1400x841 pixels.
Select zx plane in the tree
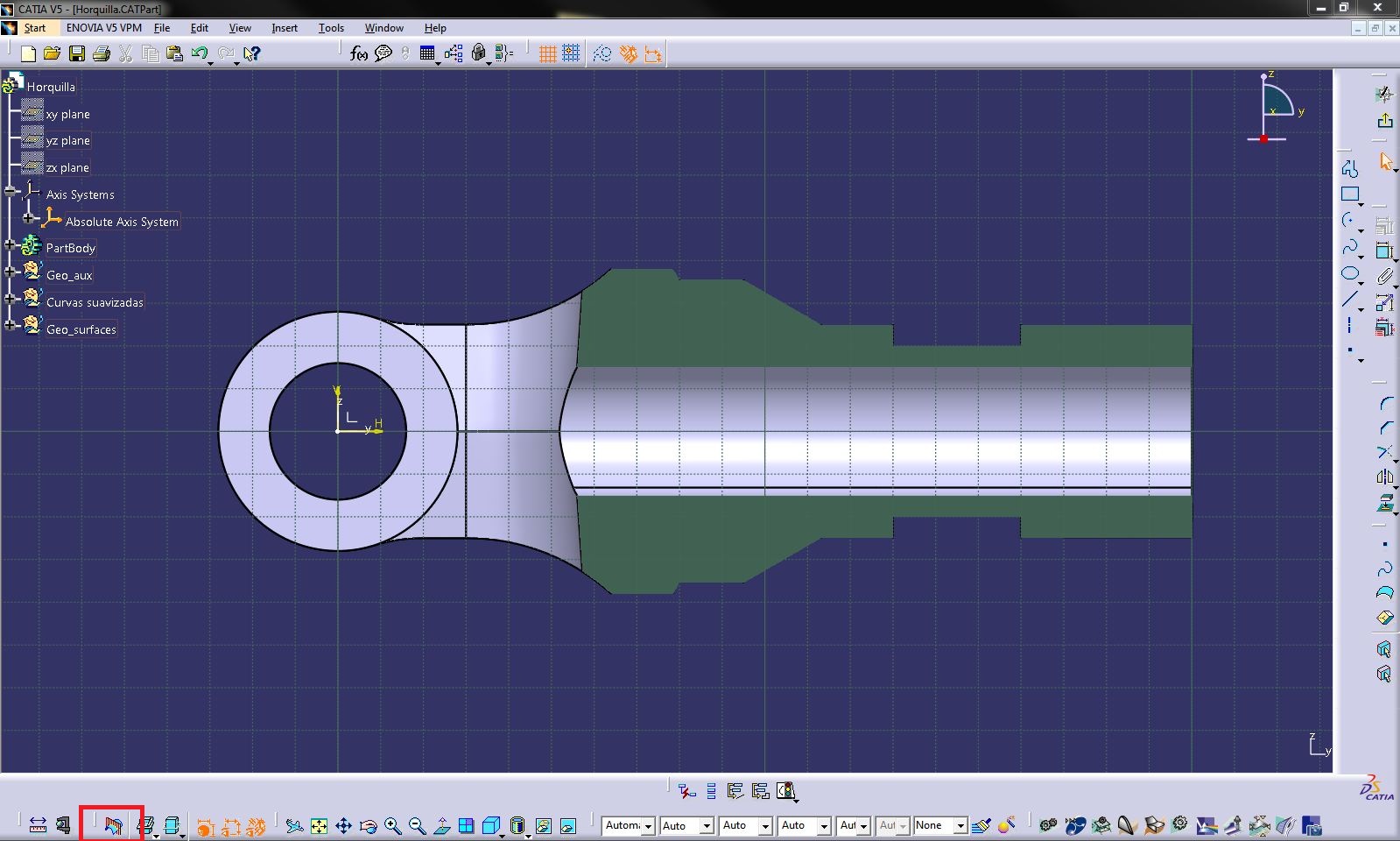pyautogui.click(x=68, y=167)
